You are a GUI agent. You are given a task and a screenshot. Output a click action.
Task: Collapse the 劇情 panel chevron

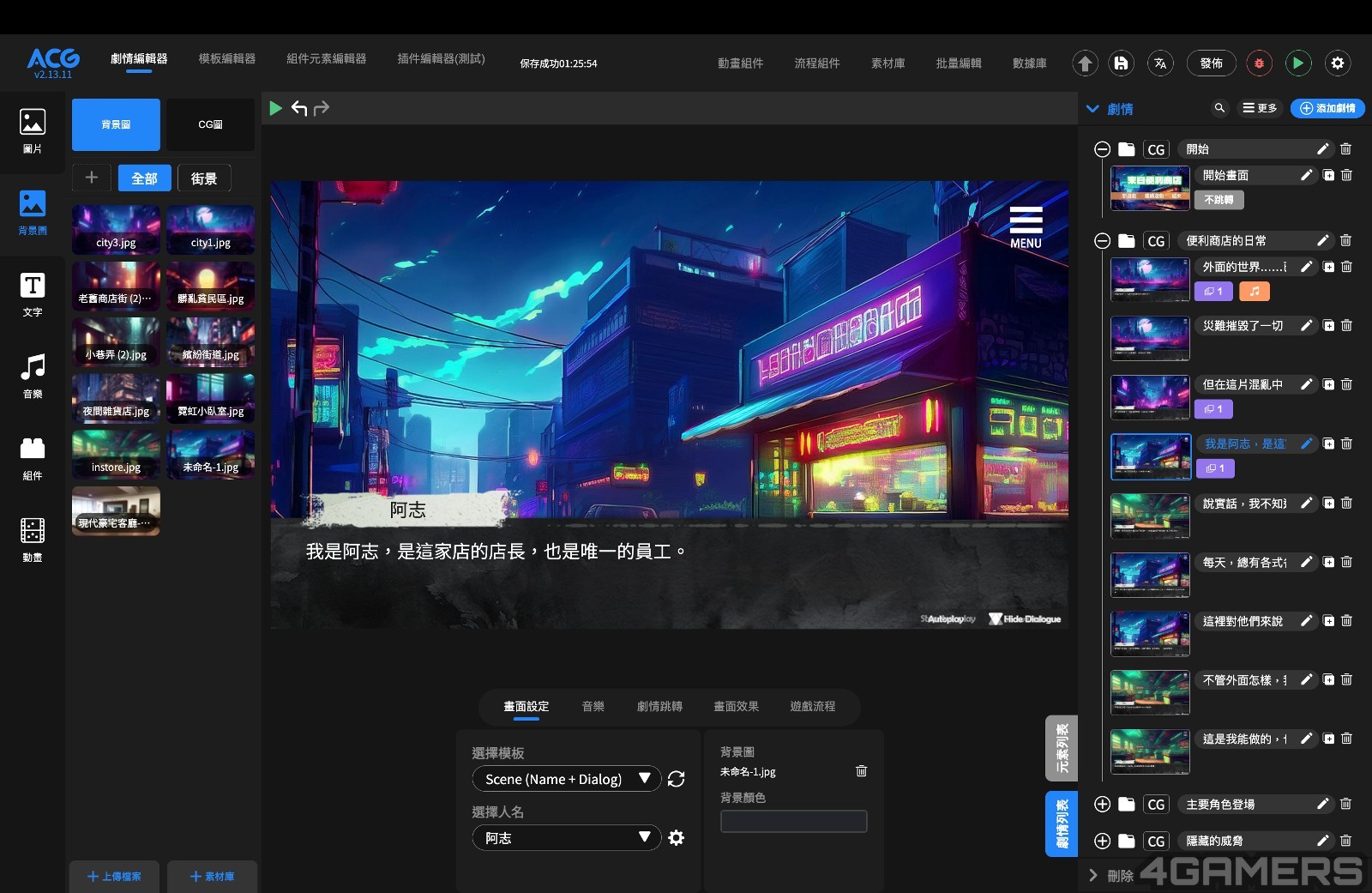click(1092, 109)
